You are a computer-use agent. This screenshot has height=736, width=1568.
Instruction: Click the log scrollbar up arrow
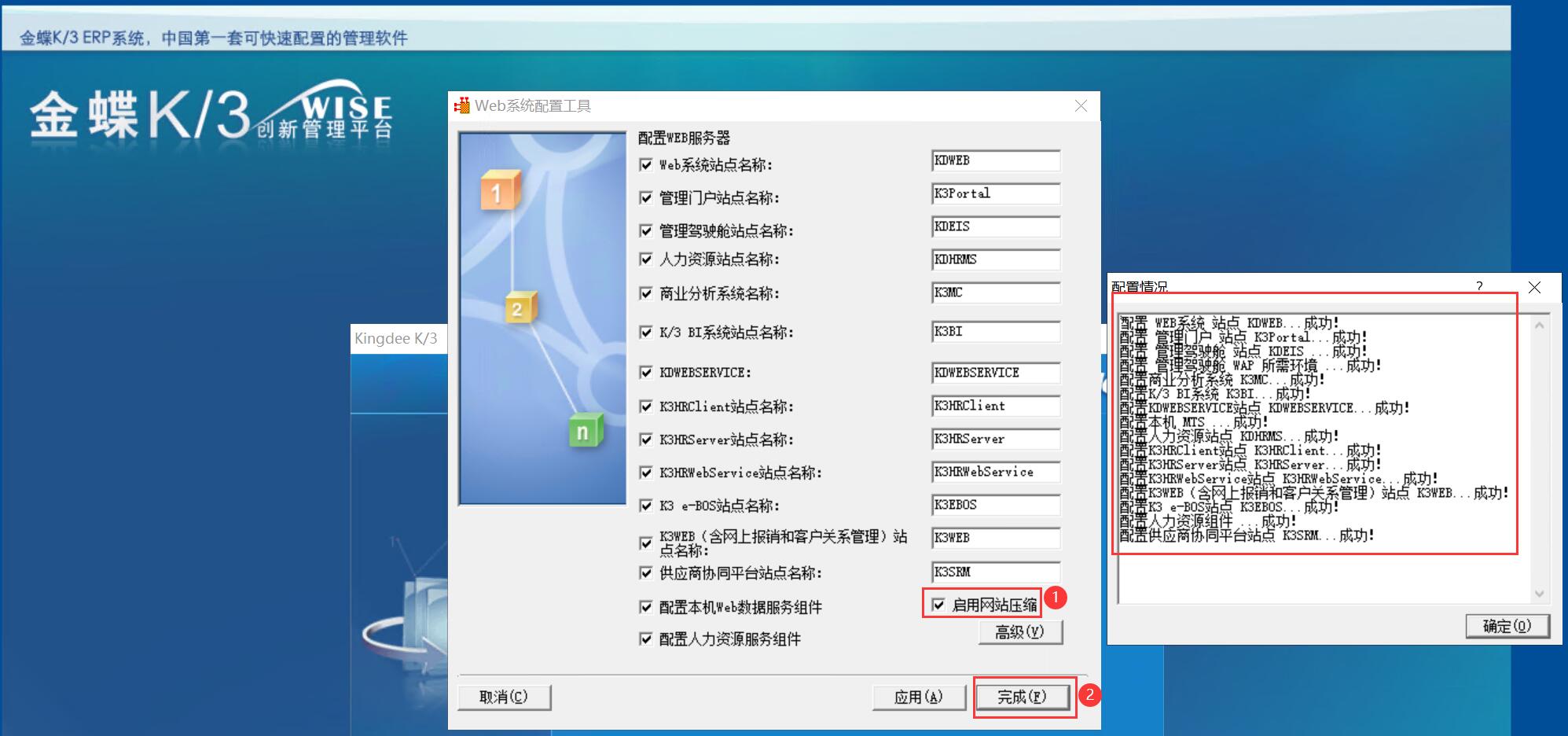pyautogui.click(x=1539, y=326)
